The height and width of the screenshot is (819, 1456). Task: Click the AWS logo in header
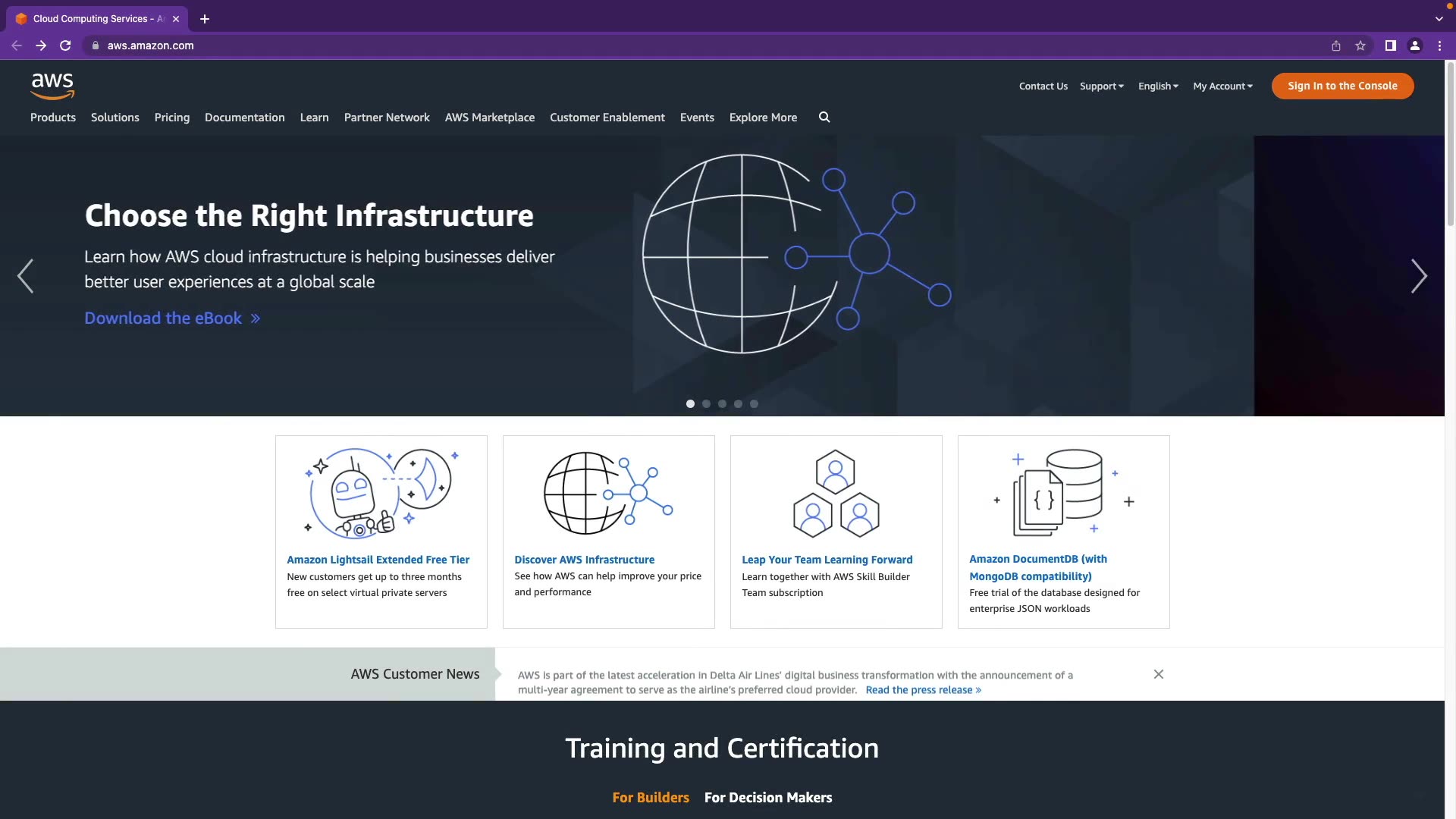pos(52,86)
